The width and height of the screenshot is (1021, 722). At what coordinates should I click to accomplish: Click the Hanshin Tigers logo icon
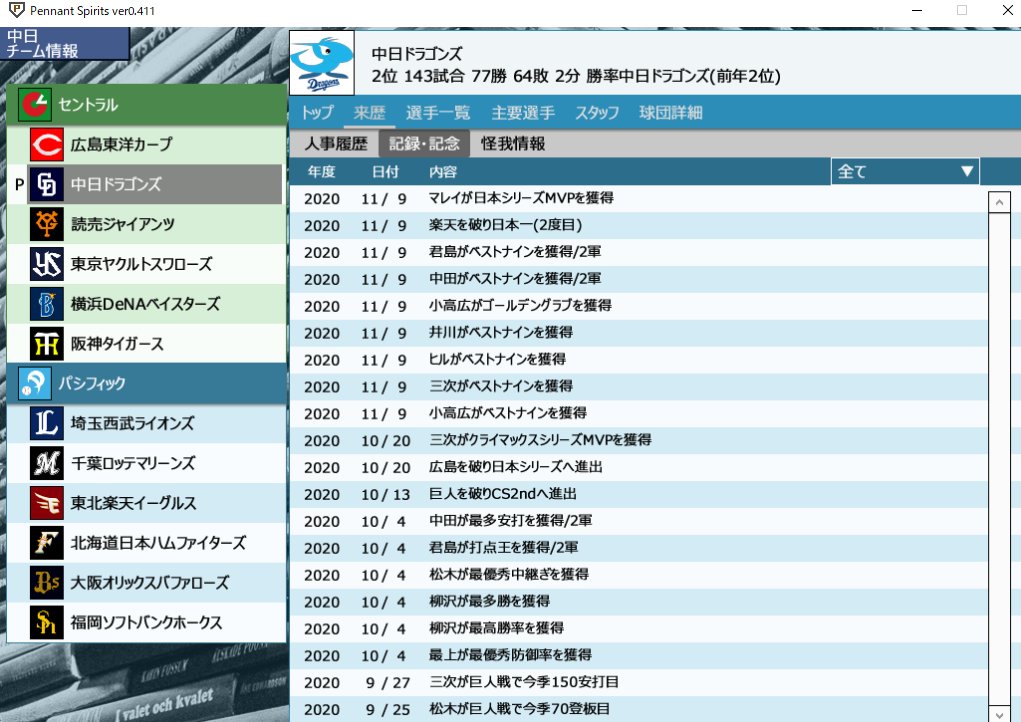[x=47, y=344]
